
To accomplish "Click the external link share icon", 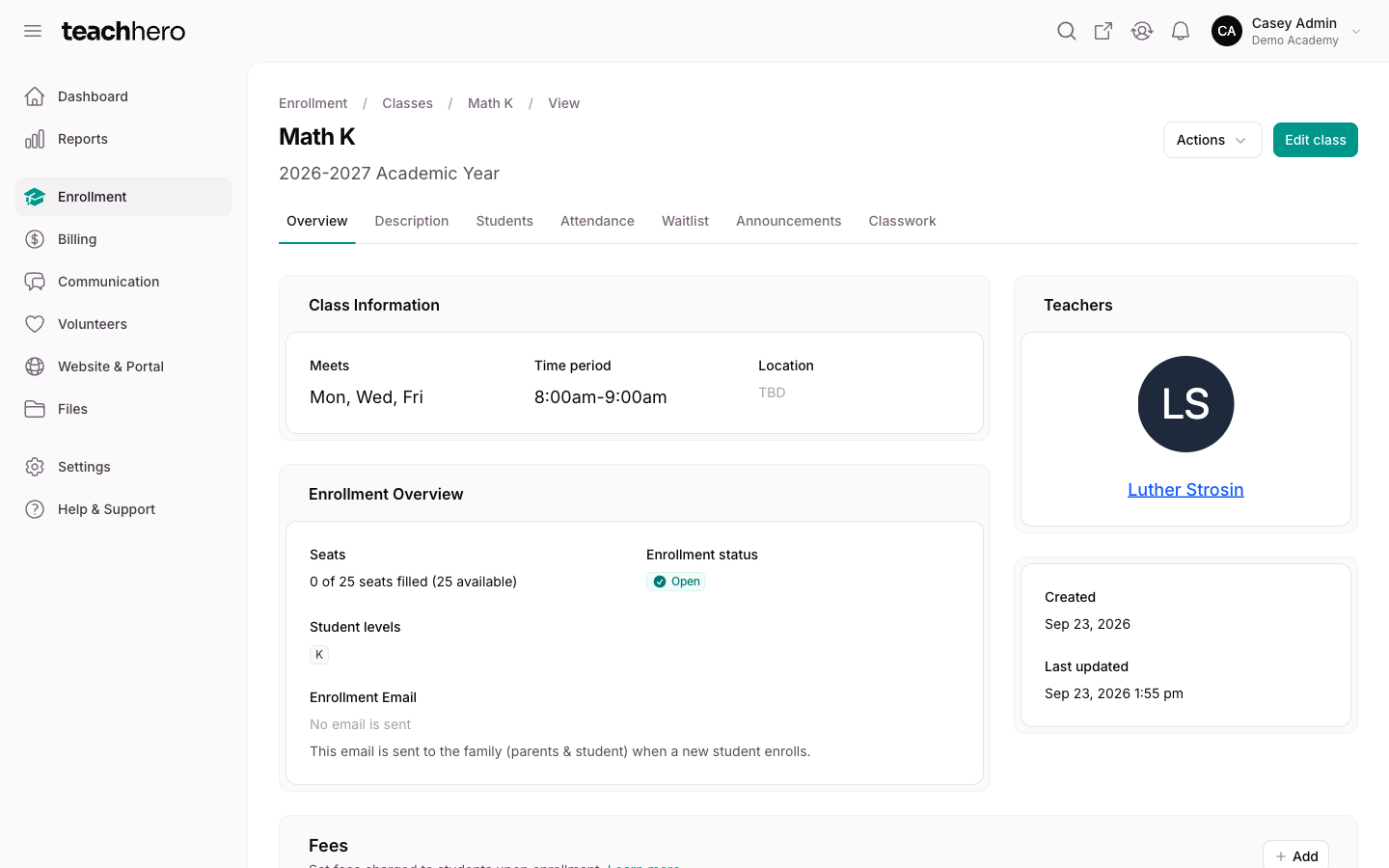I will pyautogui.click(x=1103, y=31).
